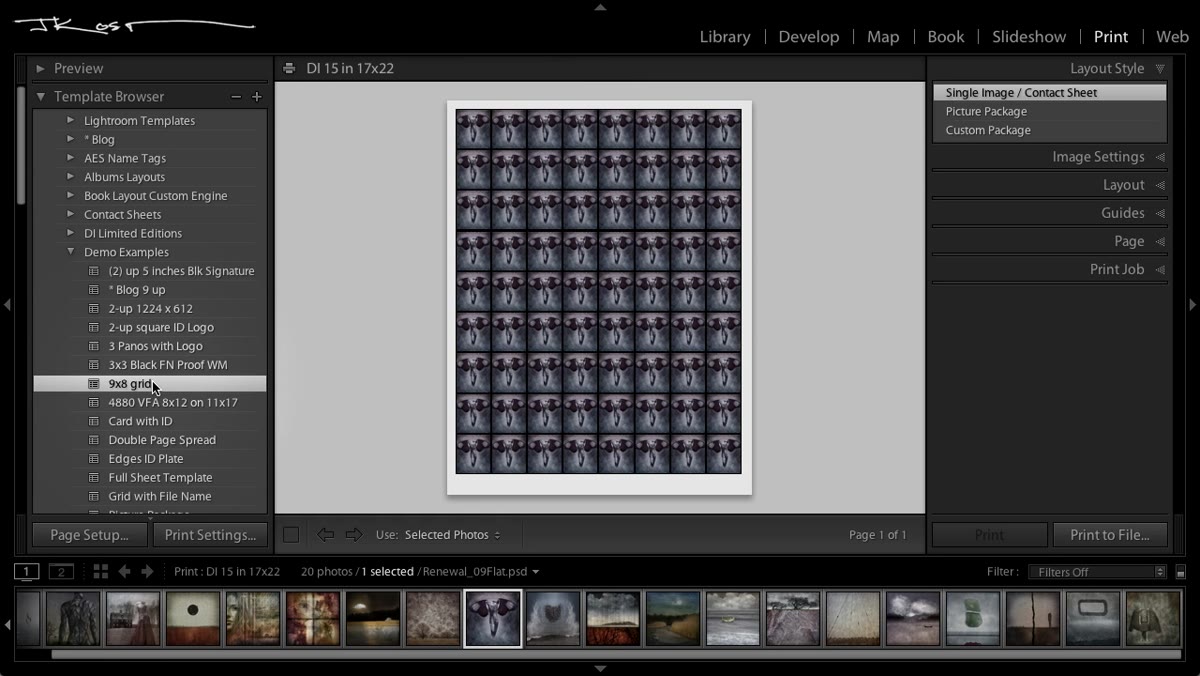Click the printer icon beside DI 15 in 17x22
This screenshot has width=1200, height=676.
point(289,69)
